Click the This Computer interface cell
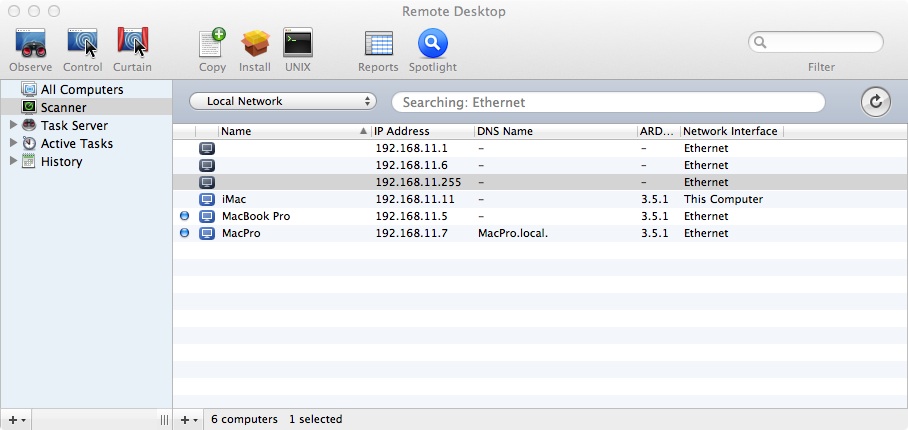The height and width of the screenshot is (430, 908). click(x=723, y=199)
